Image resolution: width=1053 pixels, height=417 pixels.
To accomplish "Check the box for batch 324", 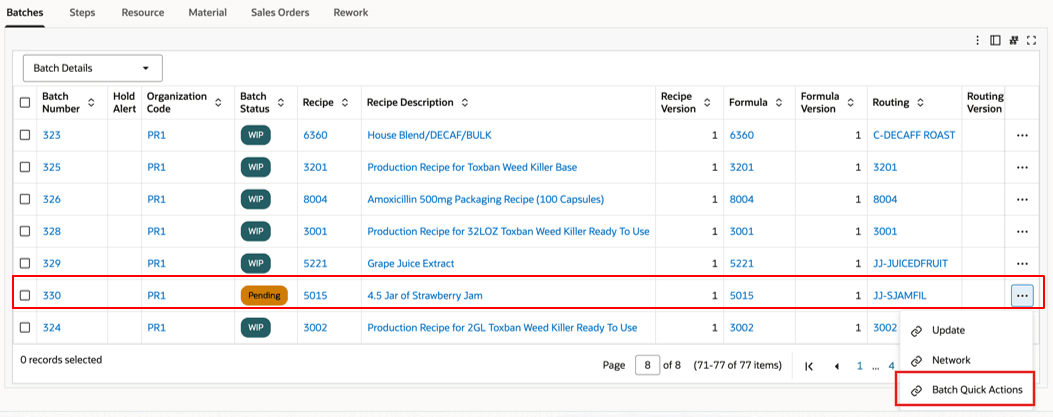I will tap(25, 328).
